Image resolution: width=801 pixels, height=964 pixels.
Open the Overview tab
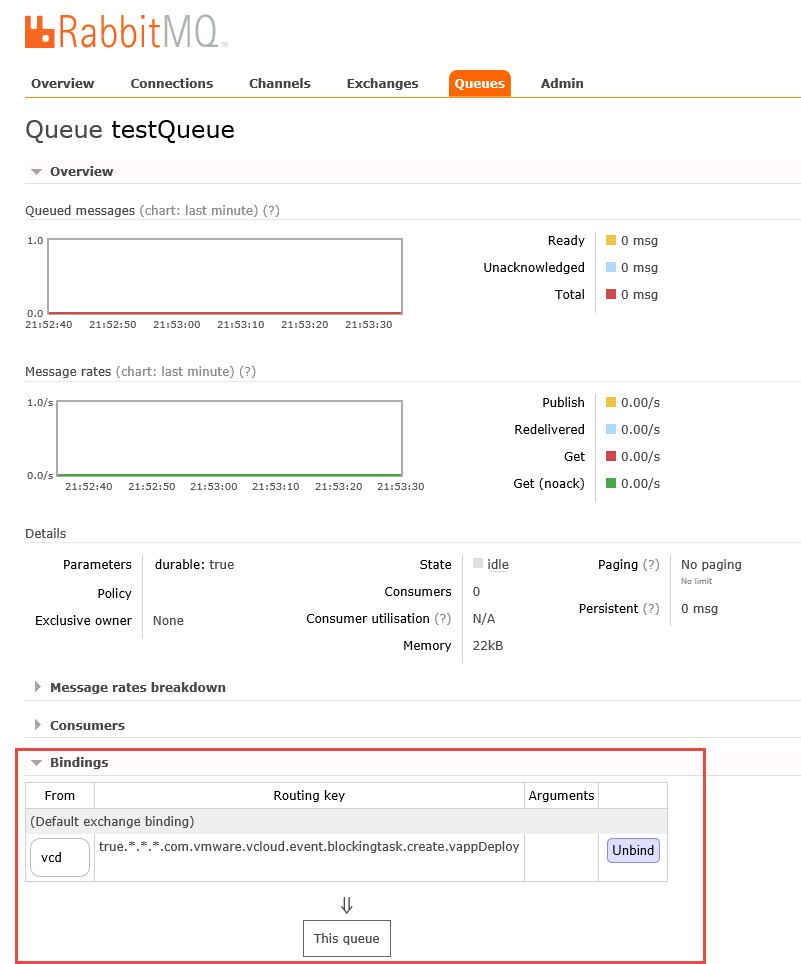pyautogui.click(x=62, y=83)
